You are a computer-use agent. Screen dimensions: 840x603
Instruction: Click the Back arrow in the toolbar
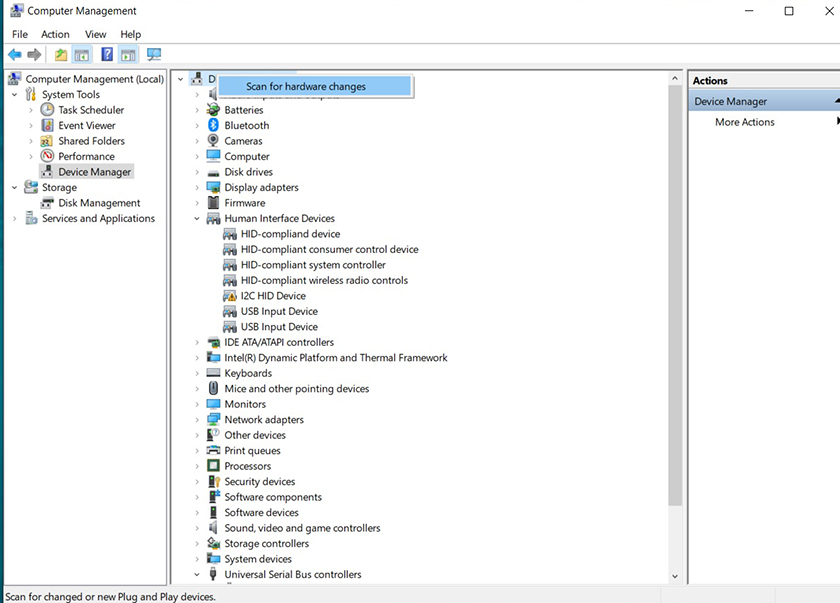(14, 54)
